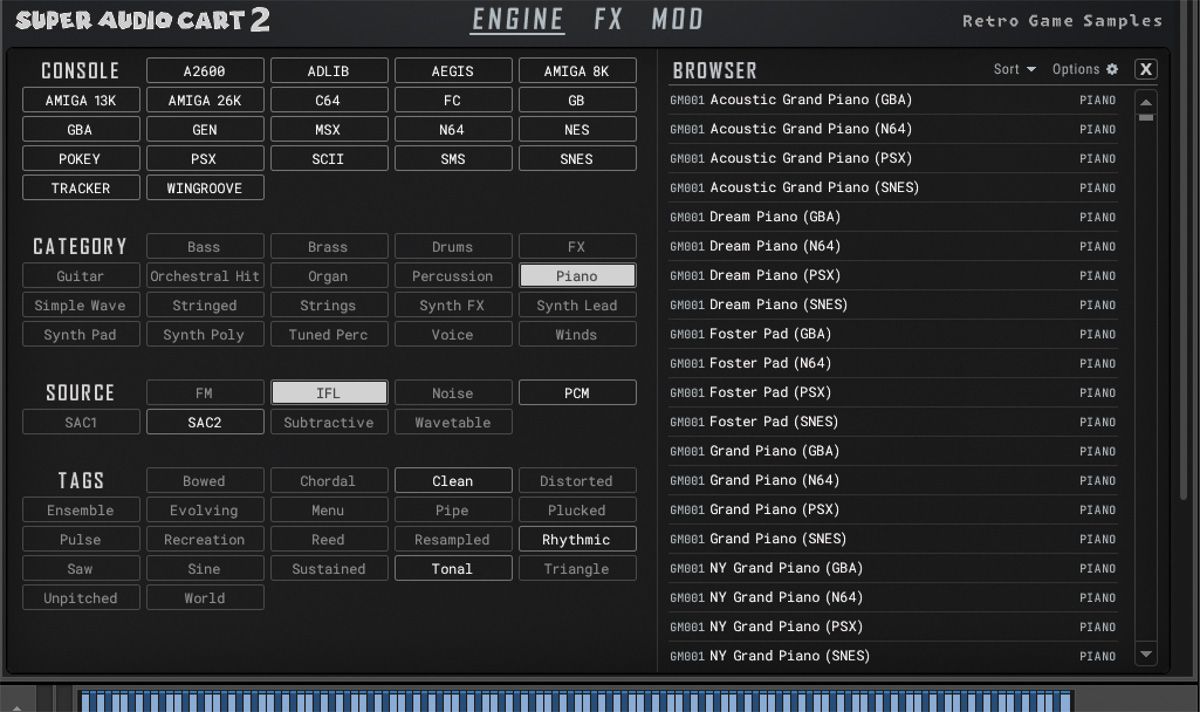Select the GEN console button
Screen dimensions: 1200x712
tap(205, 129)
